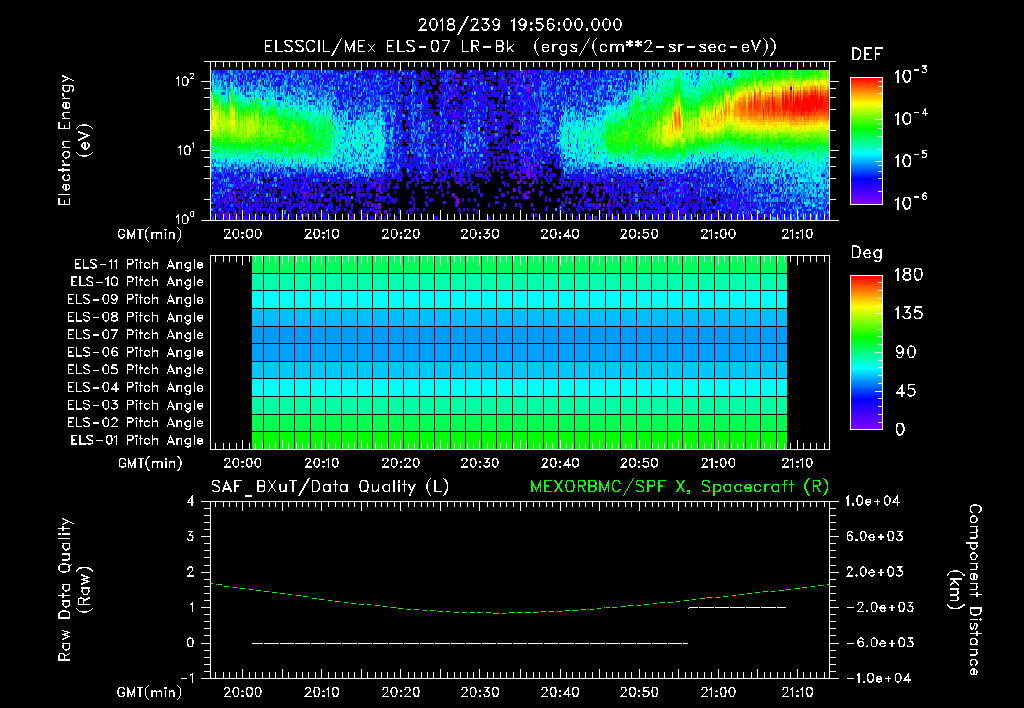The image size is (1024, 708).
Task: Click the Deg color bar label
Action: [x=867, y=253]
